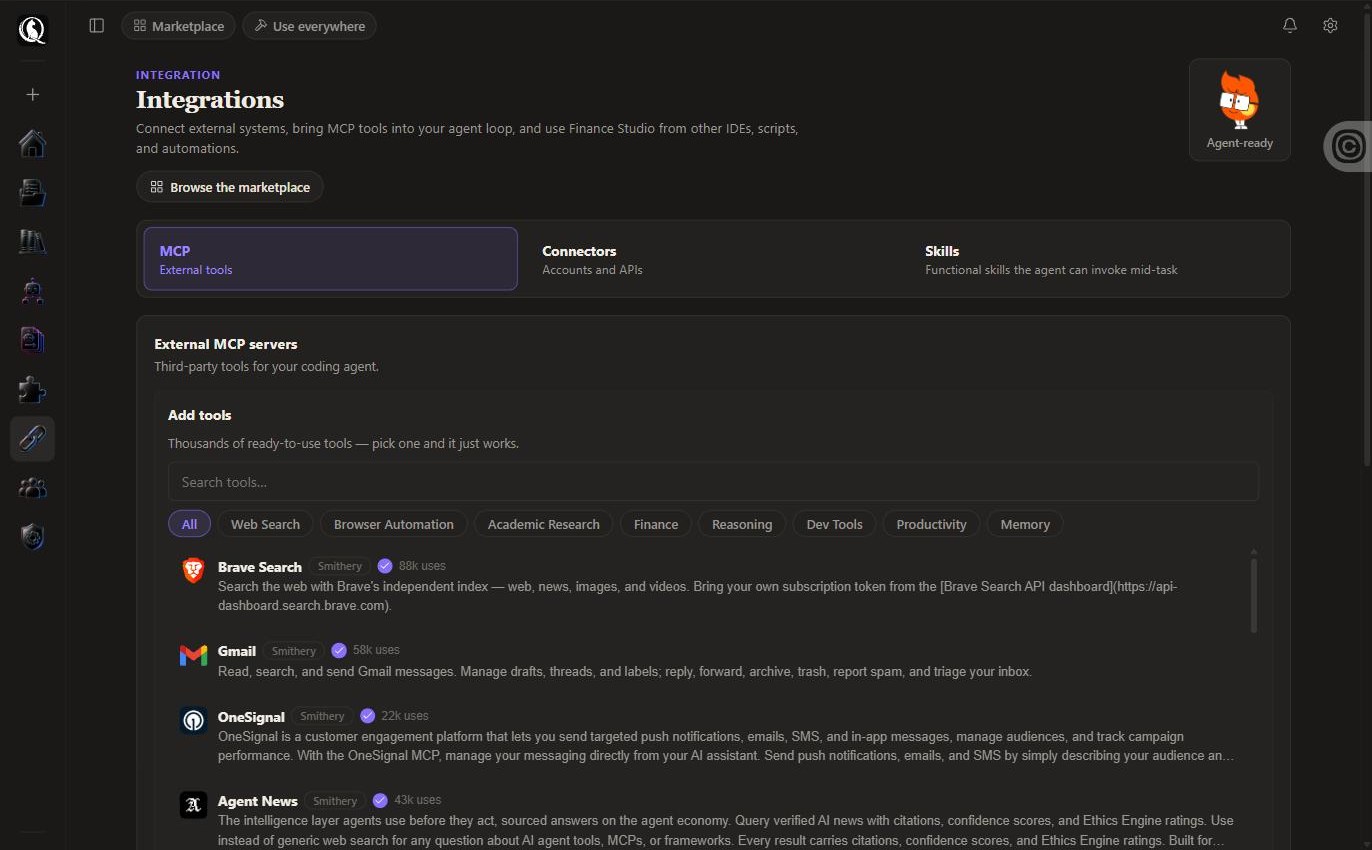Switch to the Skills tab

(1097, 259)
